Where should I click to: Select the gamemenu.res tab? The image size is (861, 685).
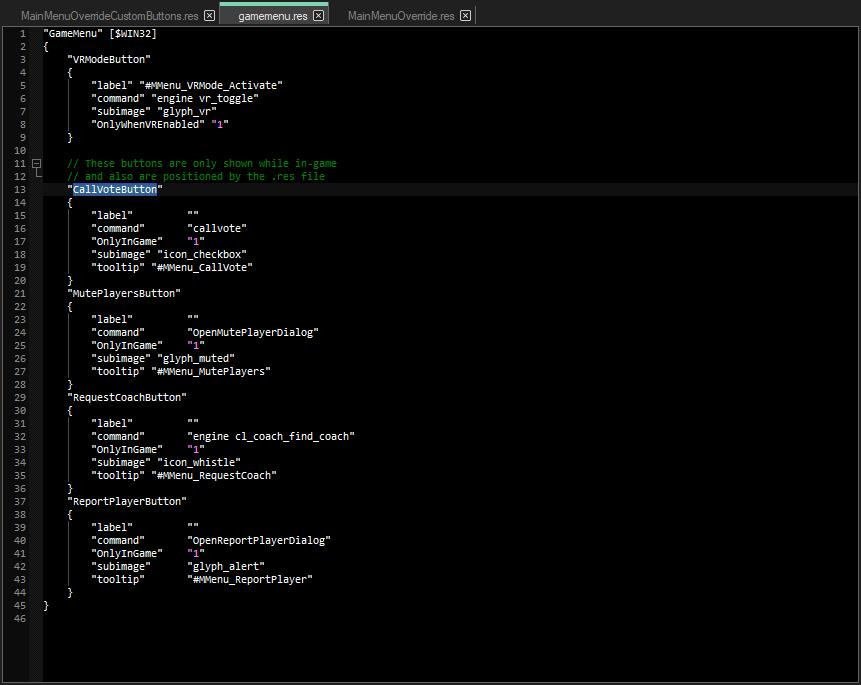tap(272, 16)
